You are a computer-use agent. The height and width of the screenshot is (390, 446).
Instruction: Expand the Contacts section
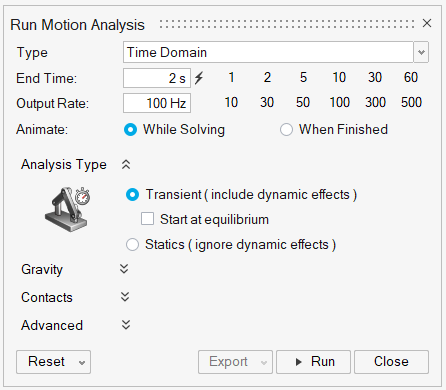click(x=125, y=297)
